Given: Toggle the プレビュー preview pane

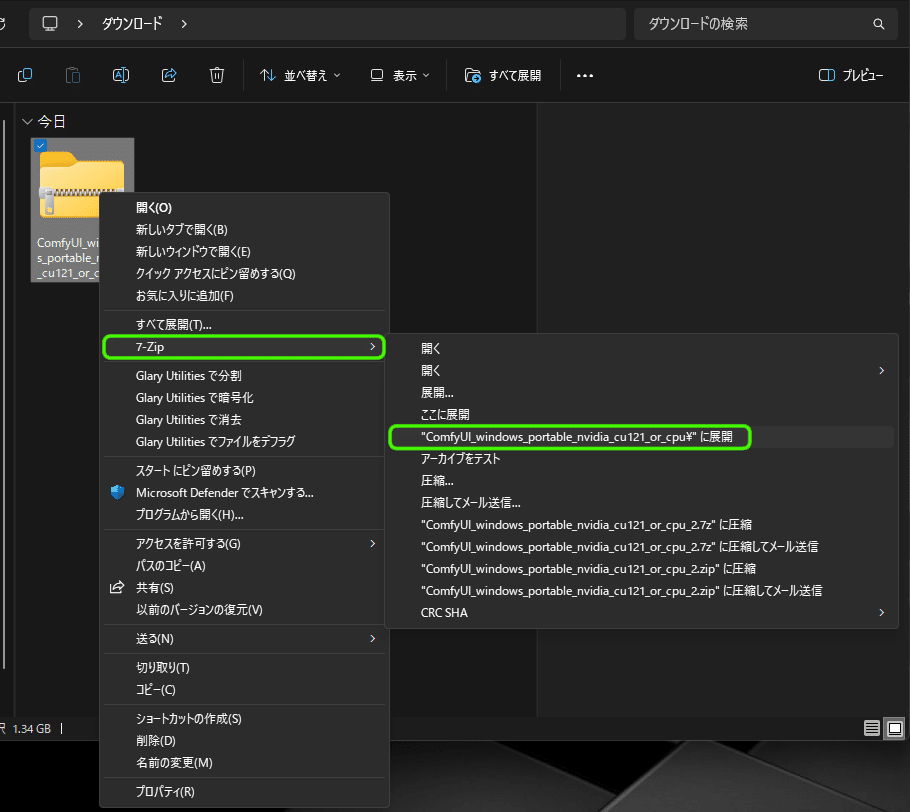Looking at the screenshot, I should (x=851, y=75).
